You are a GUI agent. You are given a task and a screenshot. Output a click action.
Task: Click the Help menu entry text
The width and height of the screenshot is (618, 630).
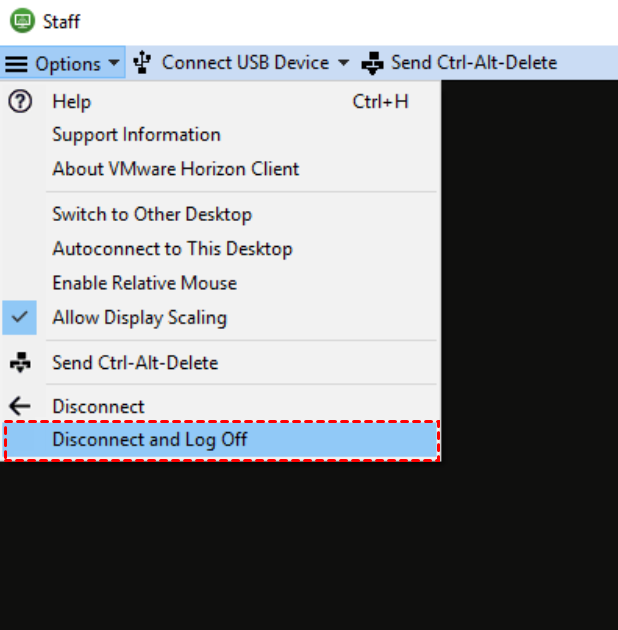(x=71, y=101)
